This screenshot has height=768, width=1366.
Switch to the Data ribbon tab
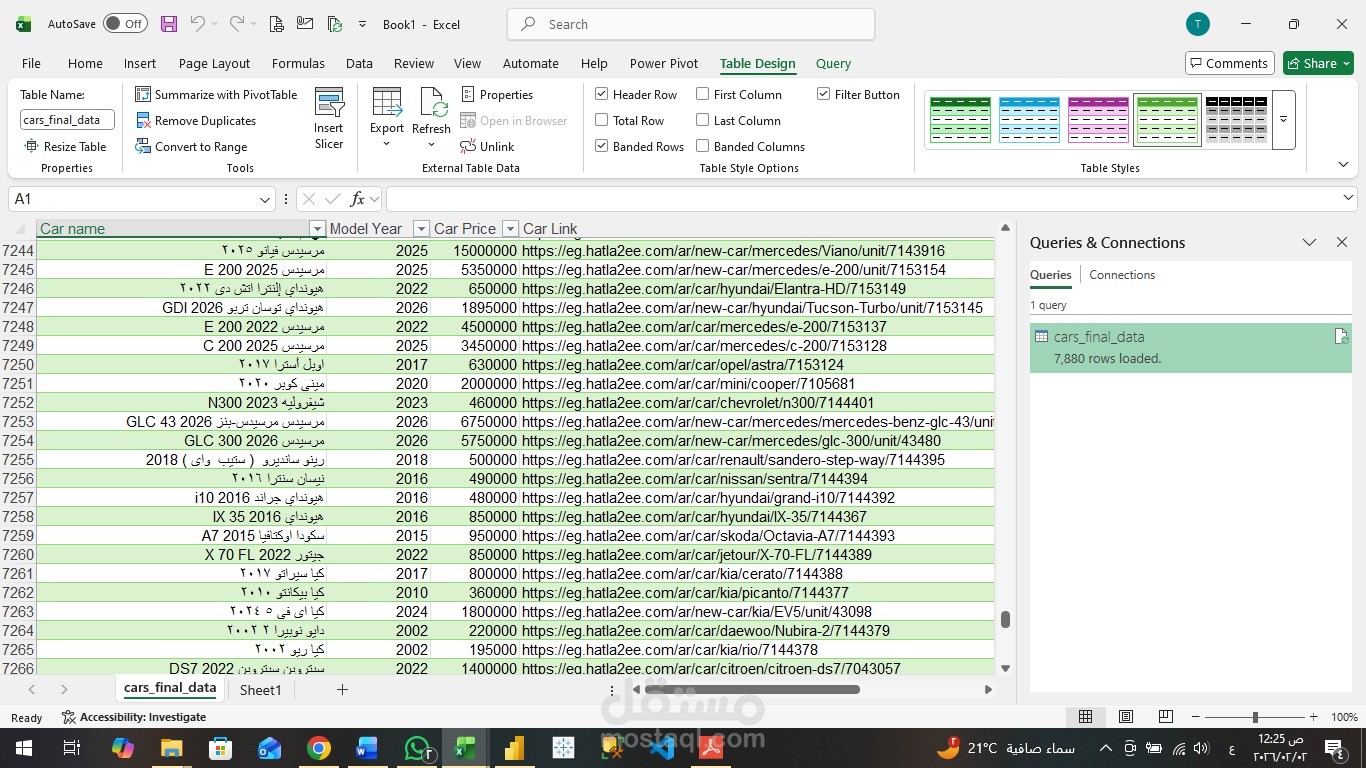(359, 63)
